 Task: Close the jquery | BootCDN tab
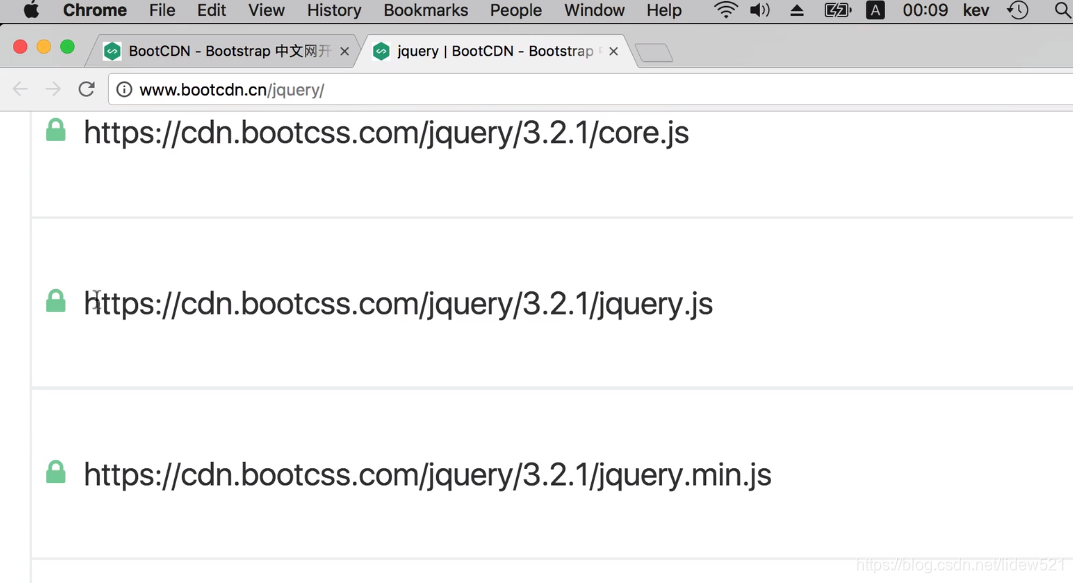tap(613, 51)
